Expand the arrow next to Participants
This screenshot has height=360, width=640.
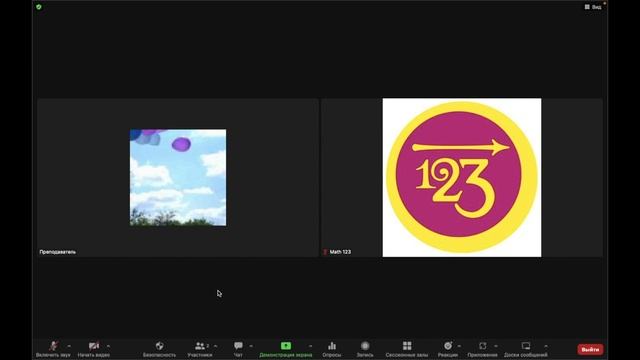[x=216, y=346]
